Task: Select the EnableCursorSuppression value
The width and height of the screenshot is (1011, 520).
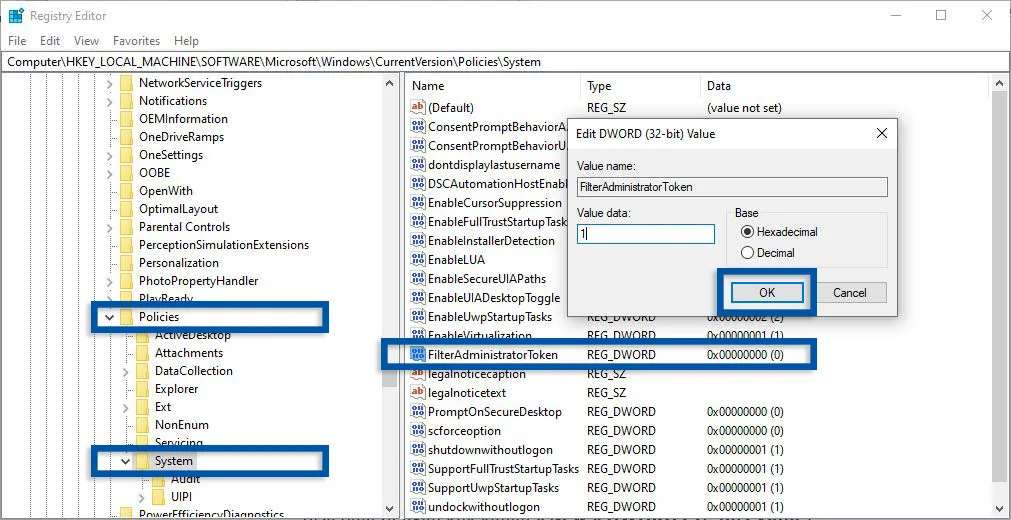Action: coord(495,203)
